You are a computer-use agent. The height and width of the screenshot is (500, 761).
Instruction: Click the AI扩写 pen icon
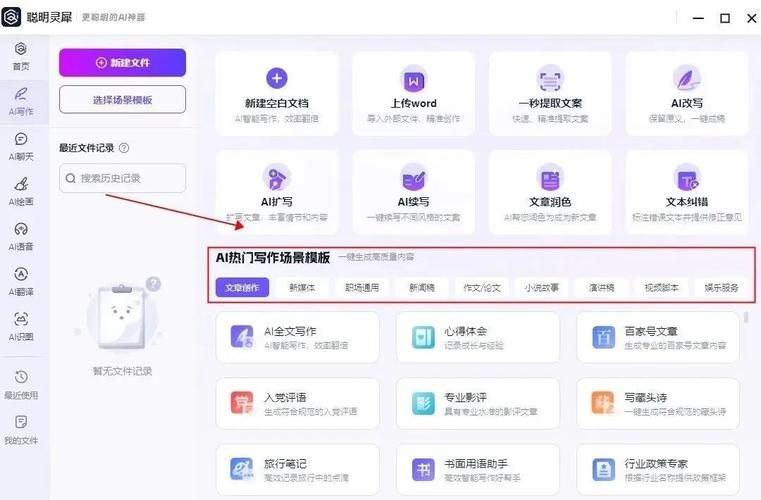pos(277,178)
